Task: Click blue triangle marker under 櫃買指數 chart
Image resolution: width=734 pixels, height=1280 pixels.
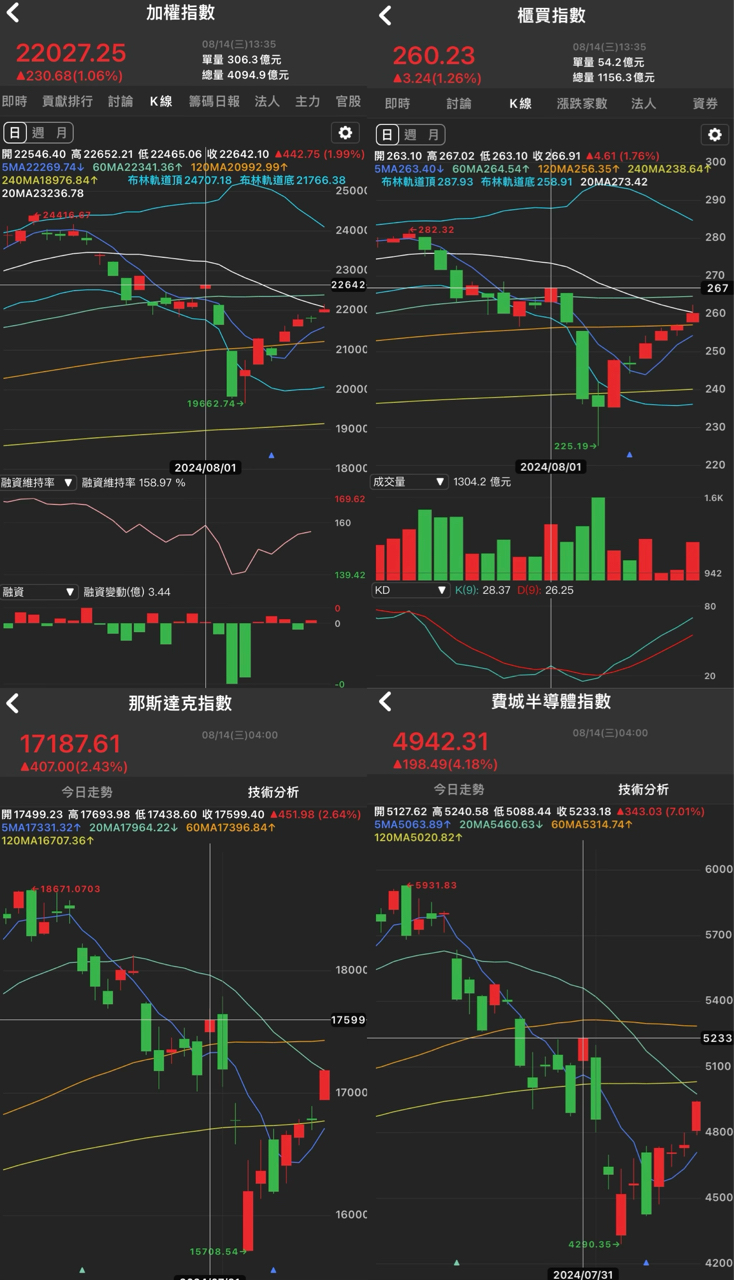Action: [x=629, y=455]
